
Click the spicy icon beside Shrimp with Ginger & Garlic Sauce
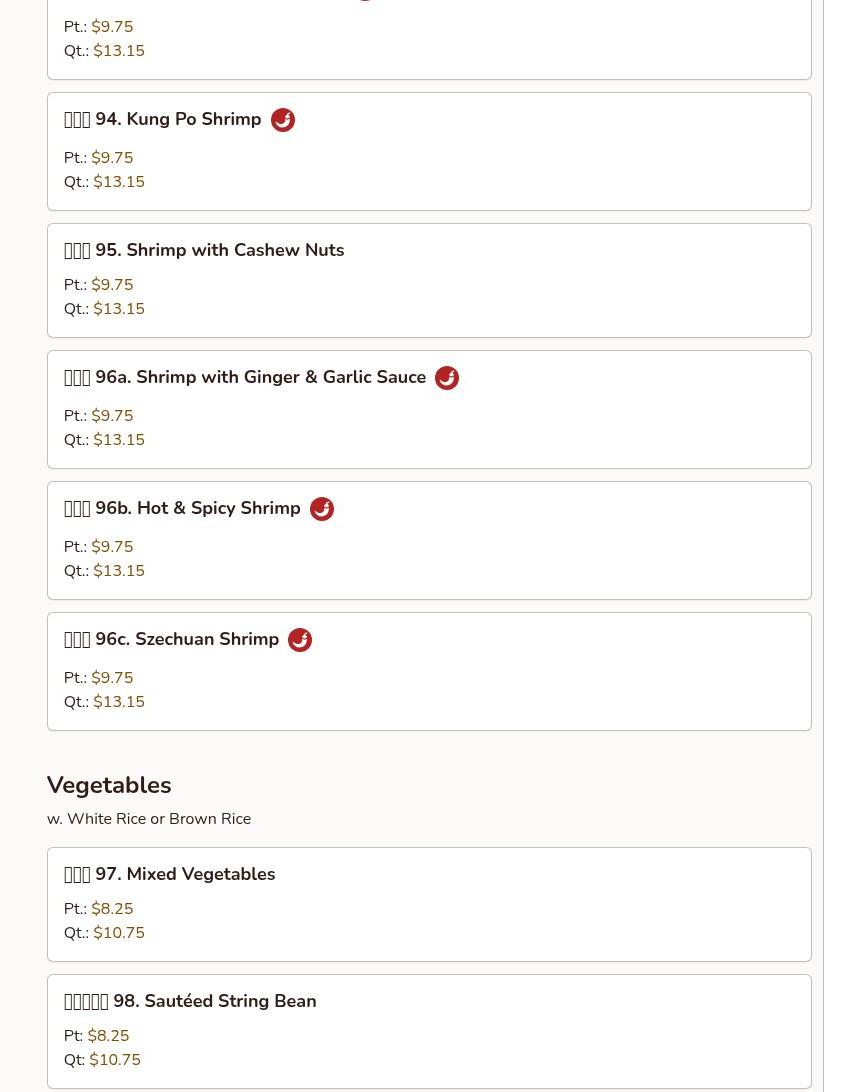click(x=447, y=377)
